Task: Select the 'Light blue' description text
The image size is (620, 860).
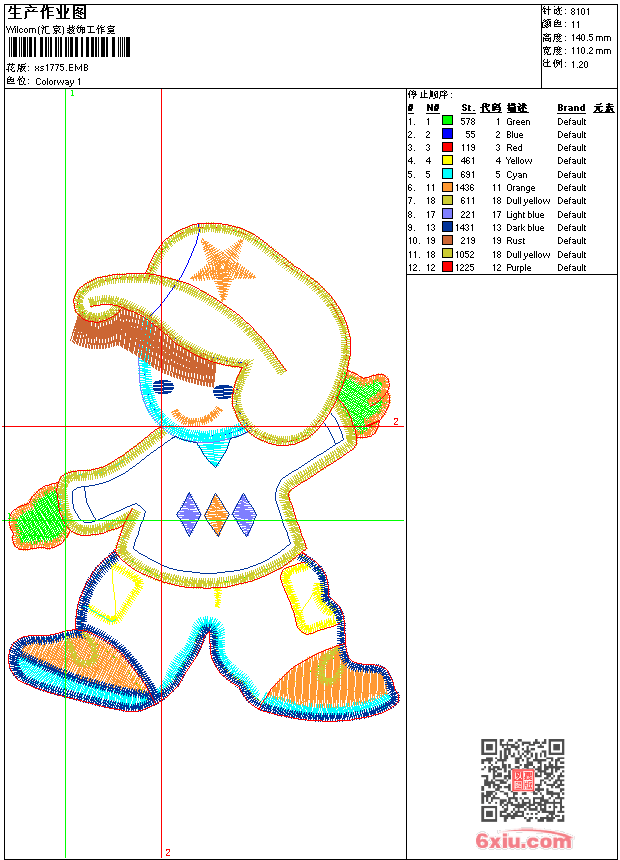Action: (525, 215)
